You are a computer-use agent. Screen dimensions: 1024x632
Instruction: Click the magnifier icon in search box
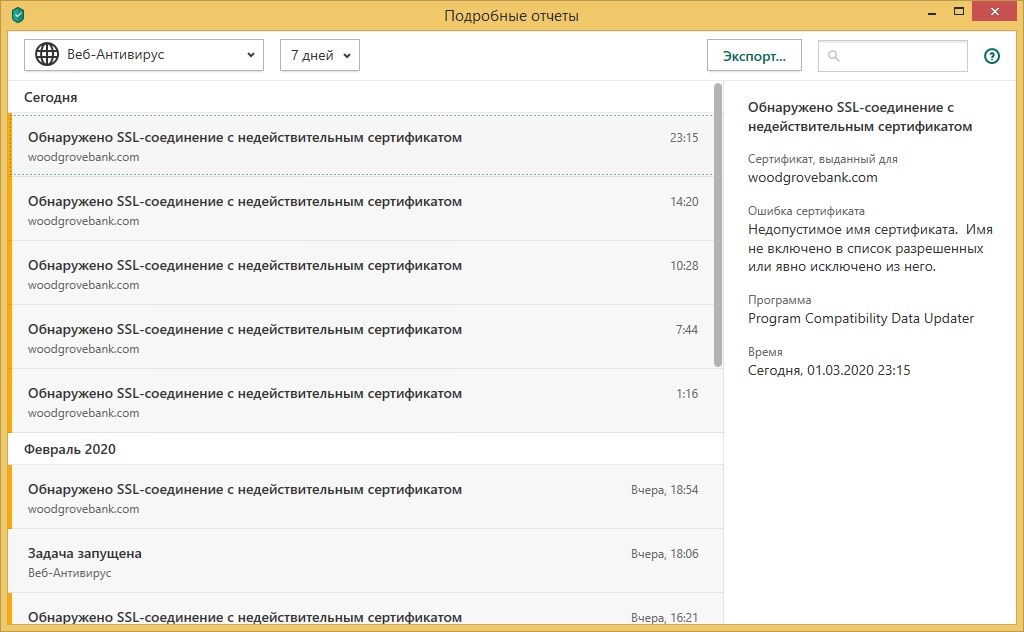pos(833,56)
